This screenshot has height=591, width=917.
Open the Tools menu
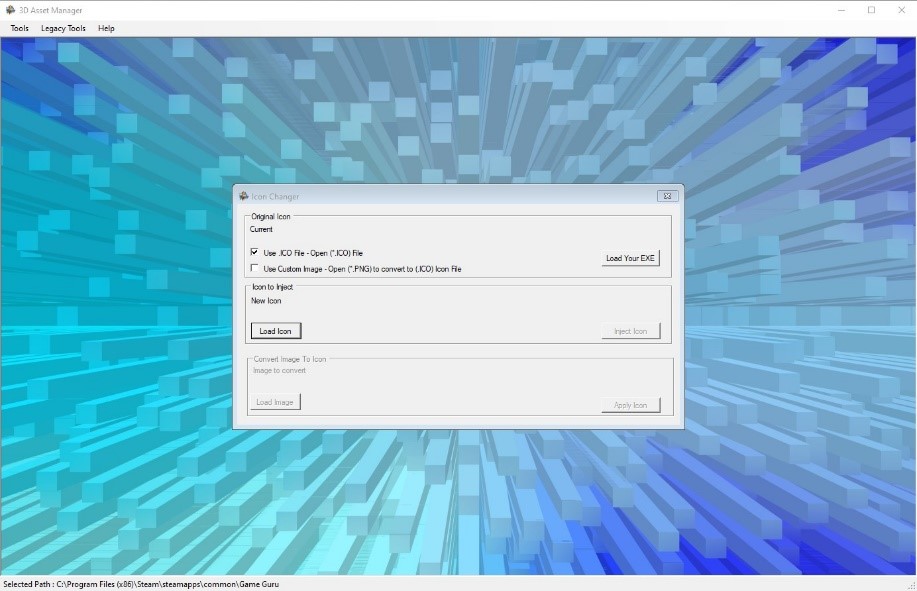click(19, 29)
